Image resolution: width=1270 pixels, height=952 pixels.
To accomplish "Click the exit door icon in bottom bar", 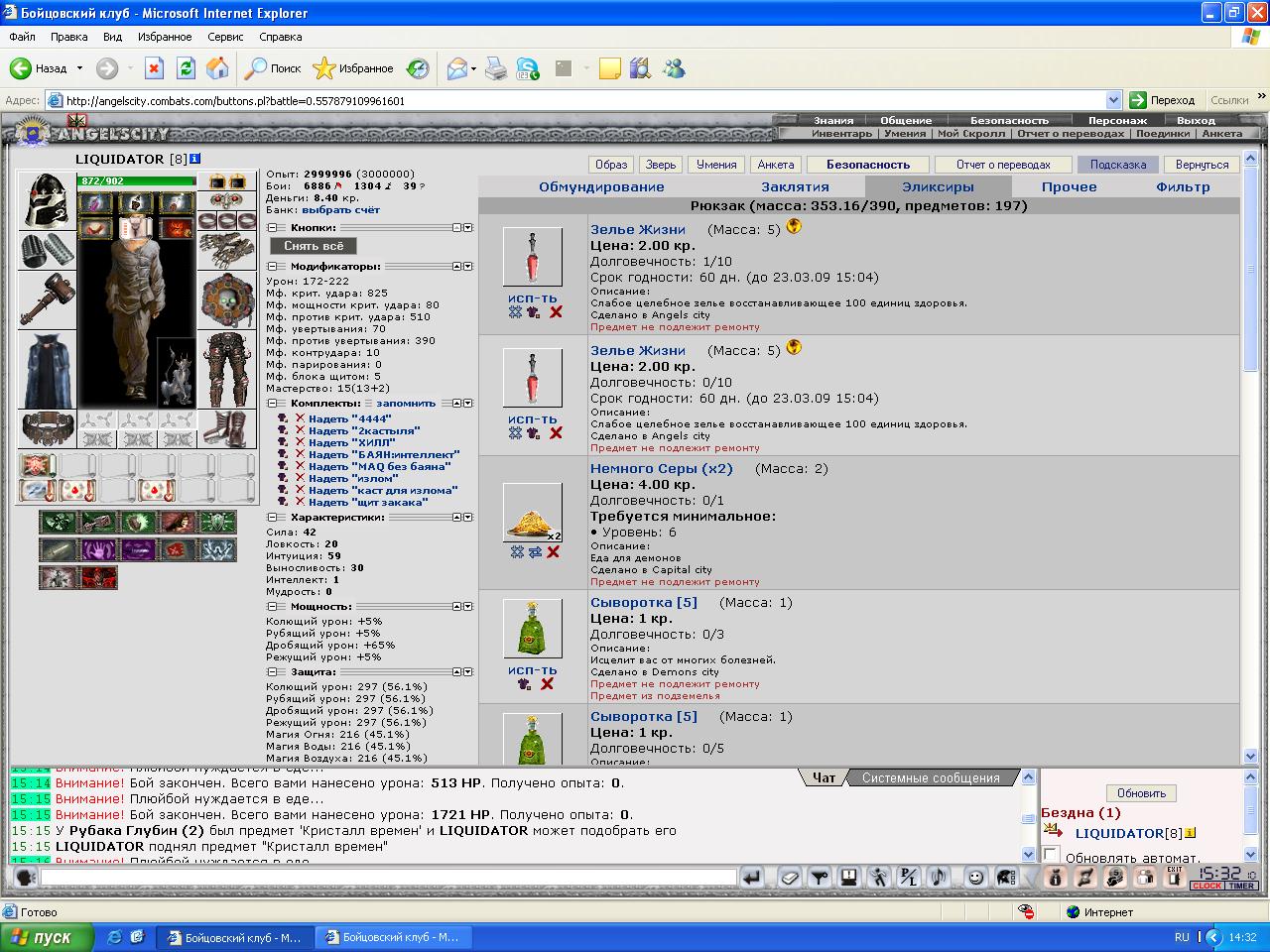I will click(1174, 877).
